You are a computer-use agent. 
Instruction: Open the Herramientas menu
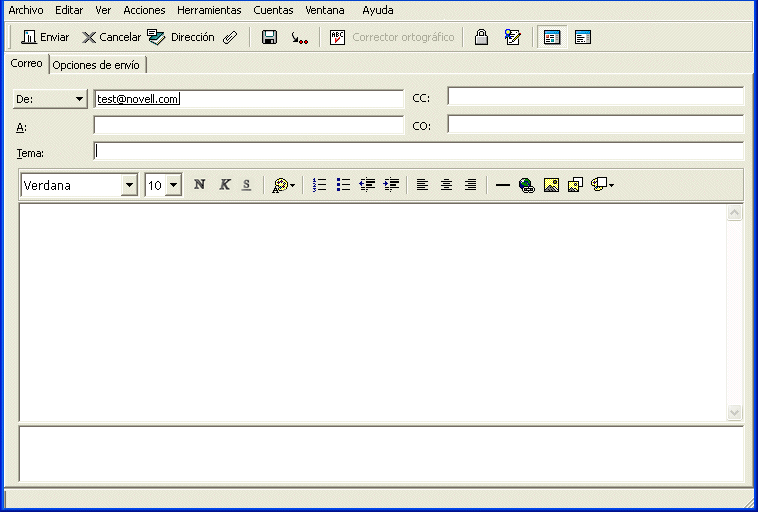pos(209,10)
